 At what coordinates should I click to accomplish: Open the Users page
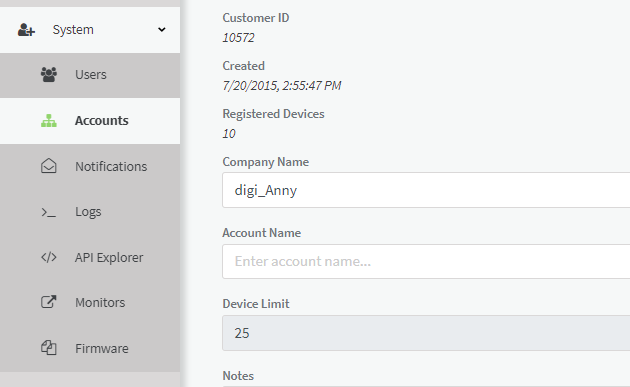tap(90, 75)
